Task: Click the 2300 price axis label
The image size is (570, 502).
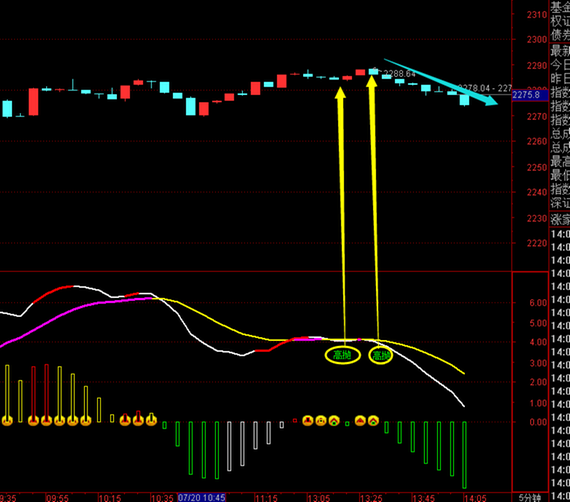Action: (537, 39)
